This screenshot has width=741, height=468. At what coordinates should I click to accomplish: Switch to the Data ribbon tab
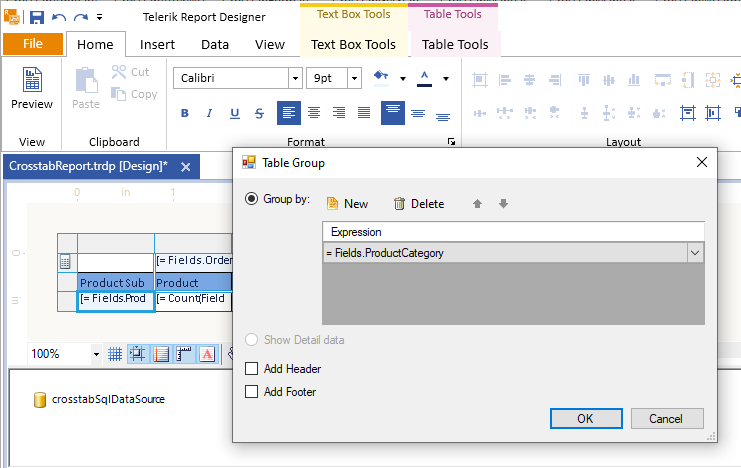pyautogui.click(x=215, y=44)
